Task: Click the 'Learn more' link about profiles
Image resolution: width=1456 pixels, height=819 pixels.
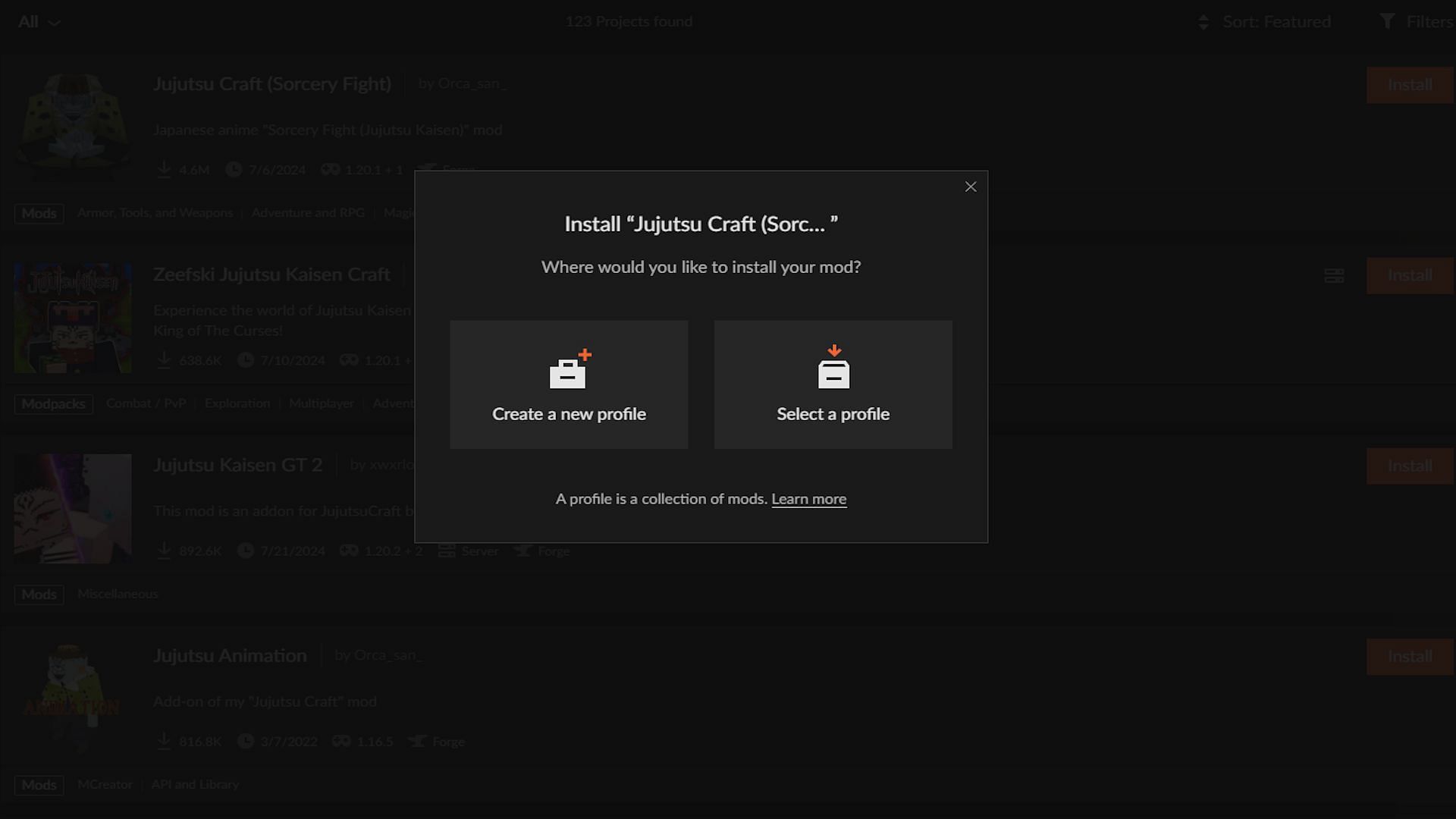Action: [x=808, y=499]
